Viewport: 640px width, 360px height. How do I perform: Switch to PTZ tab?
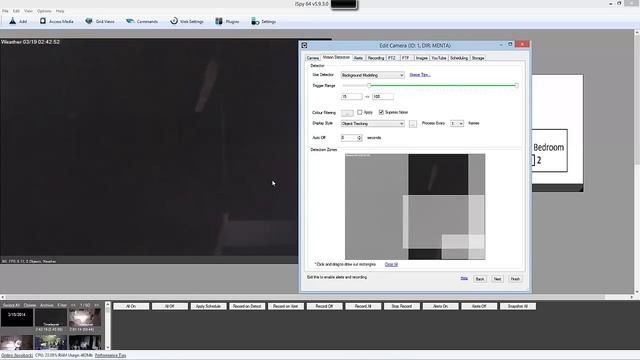pos(392,58)
